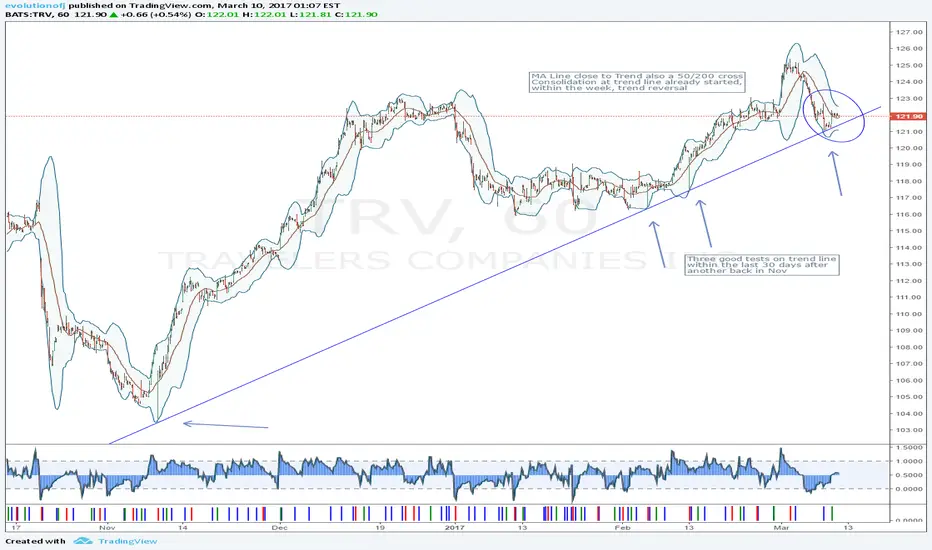Click the 116.00 price axis label

pos(909,215)
